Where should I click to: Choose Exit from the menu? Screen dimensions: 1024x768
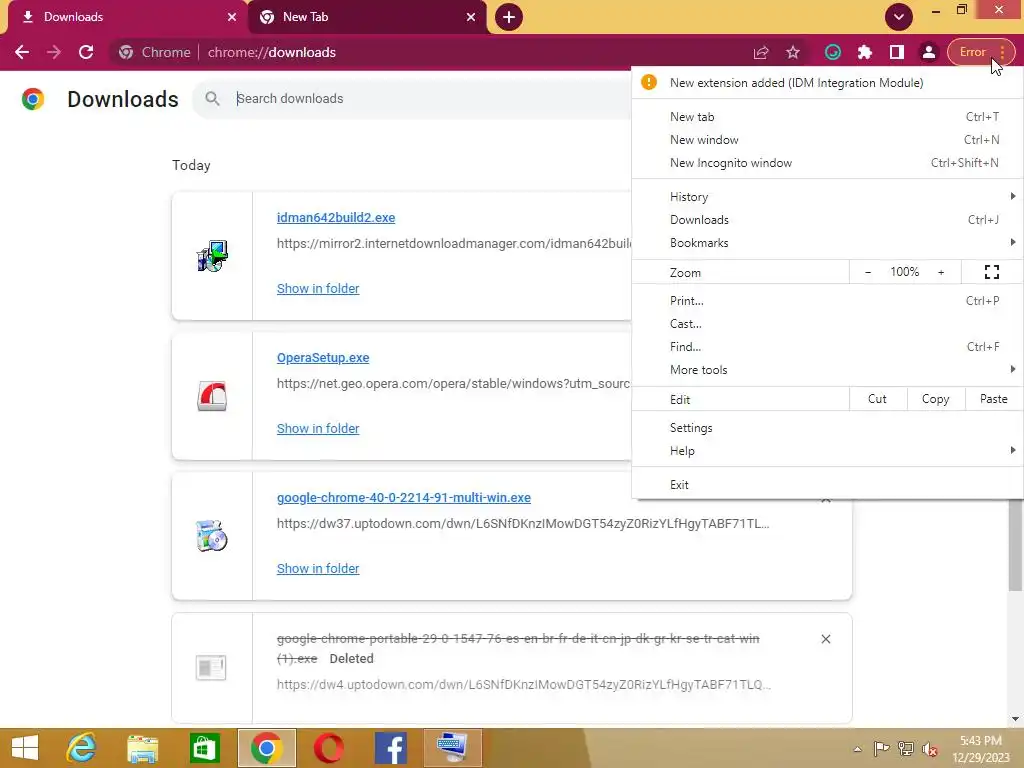coord(827,485)
